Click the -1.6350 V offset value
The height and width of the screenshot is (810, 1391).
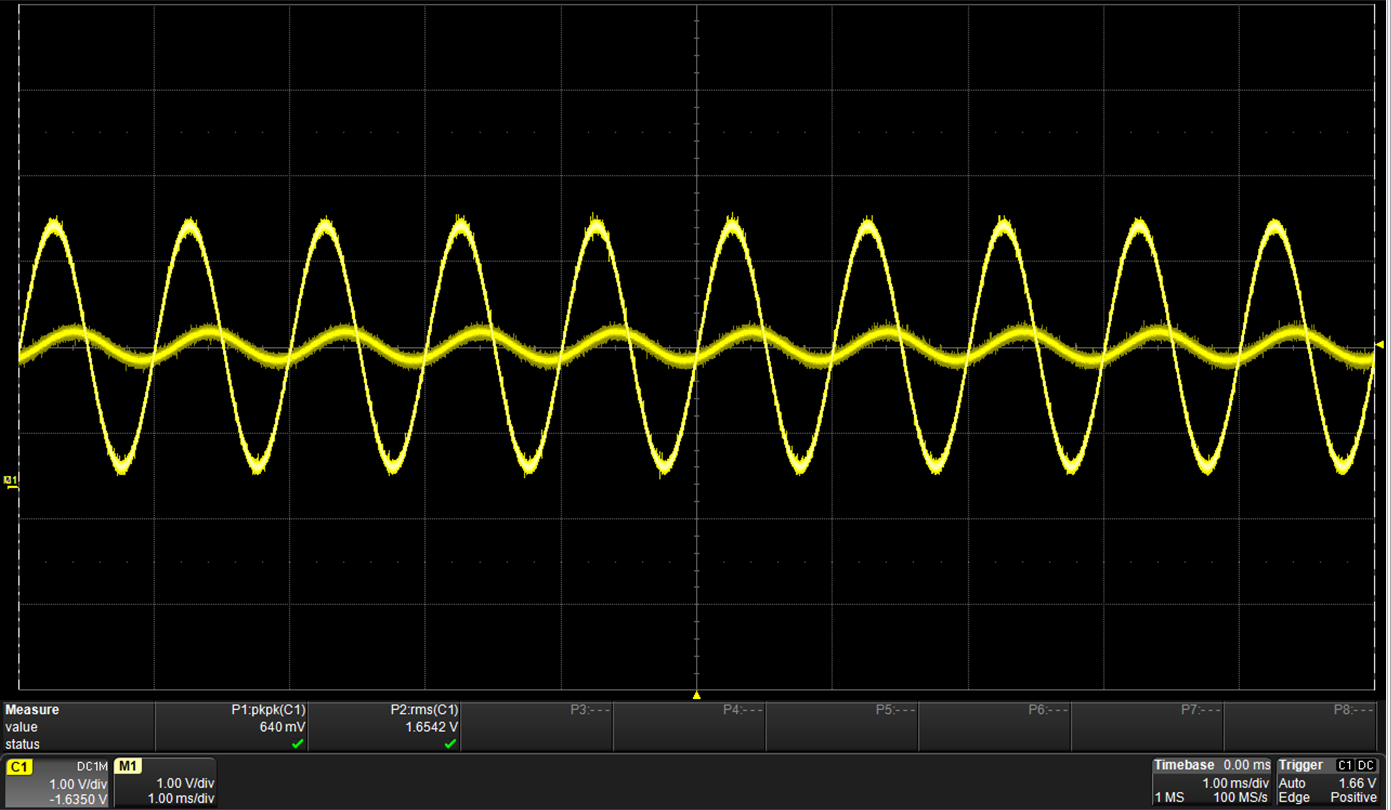pos(78,799)
